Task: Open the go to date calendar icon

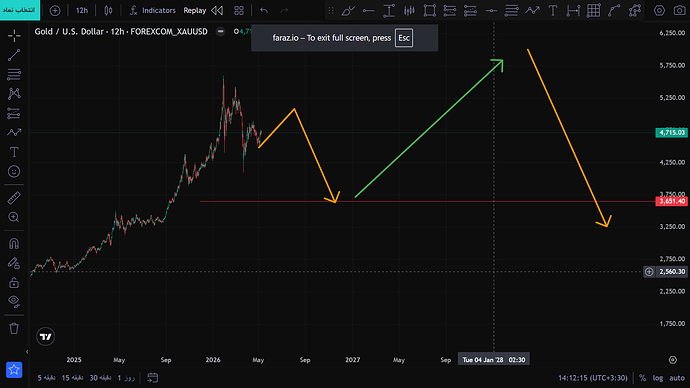Action: click(x=153, y=377)
